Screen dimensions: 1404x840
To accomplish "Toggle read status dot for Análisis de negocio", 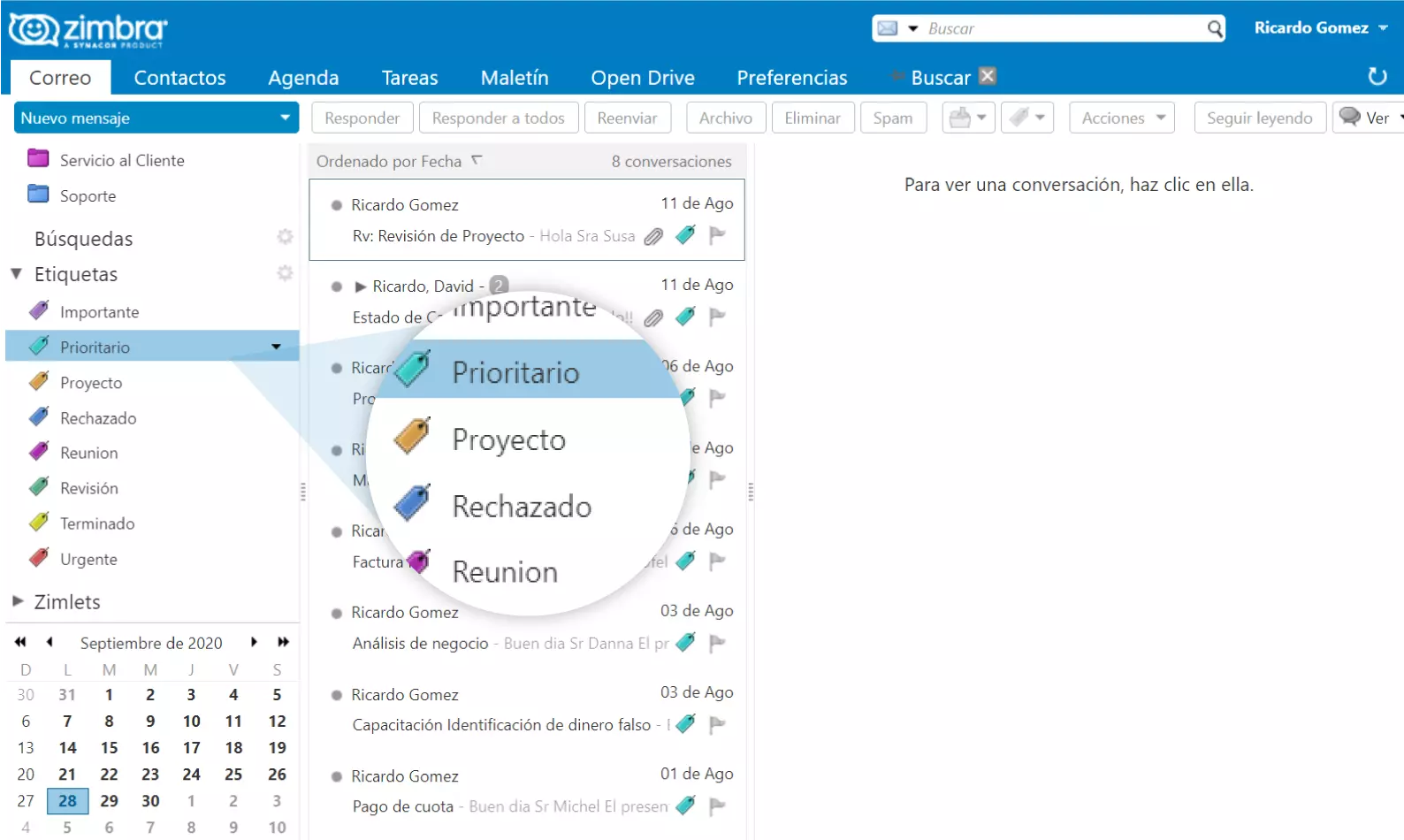I will click(337, 614).
